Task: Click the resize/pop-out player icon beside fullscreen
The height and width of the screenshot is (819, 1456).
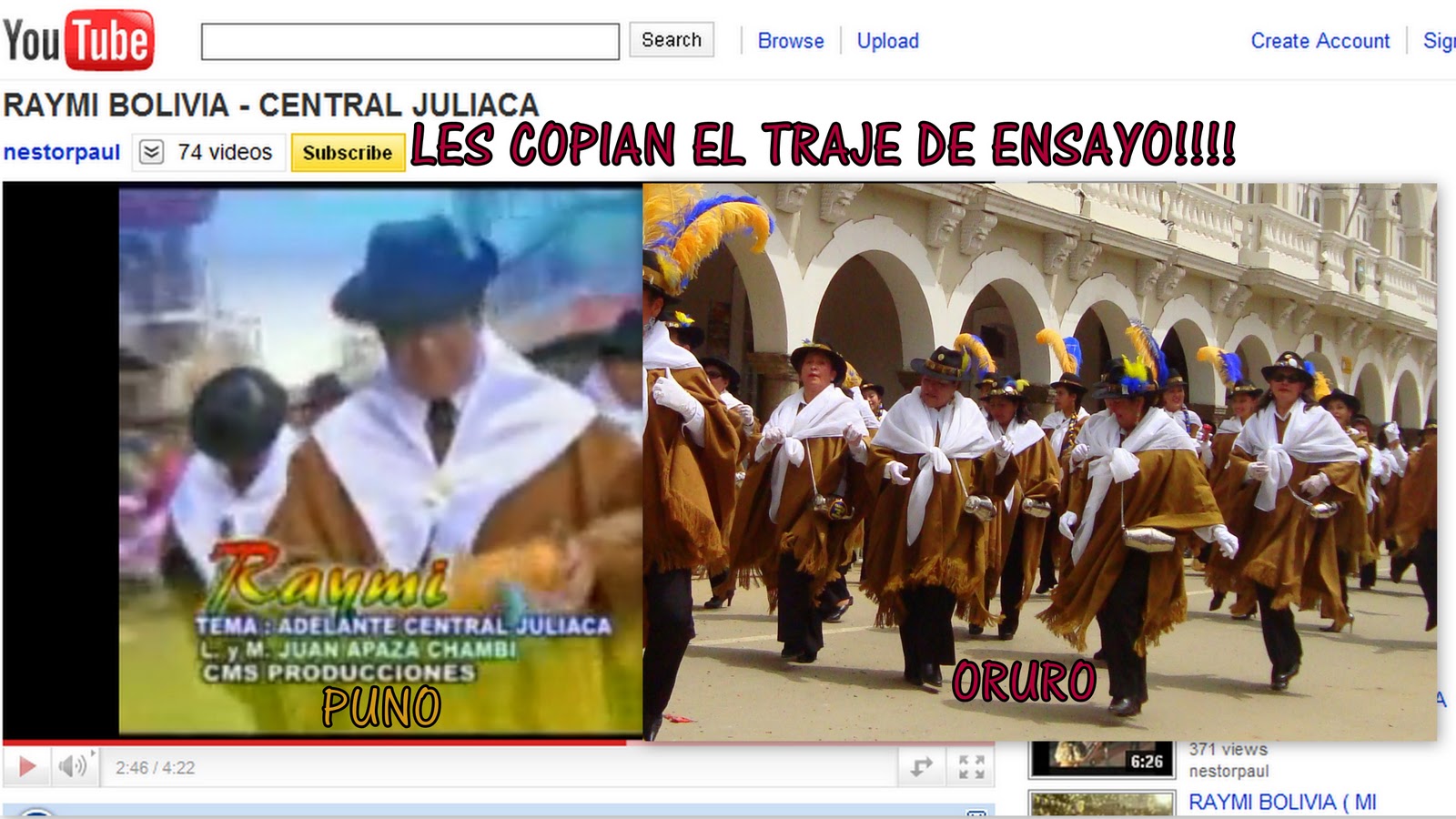Action: 922,767
